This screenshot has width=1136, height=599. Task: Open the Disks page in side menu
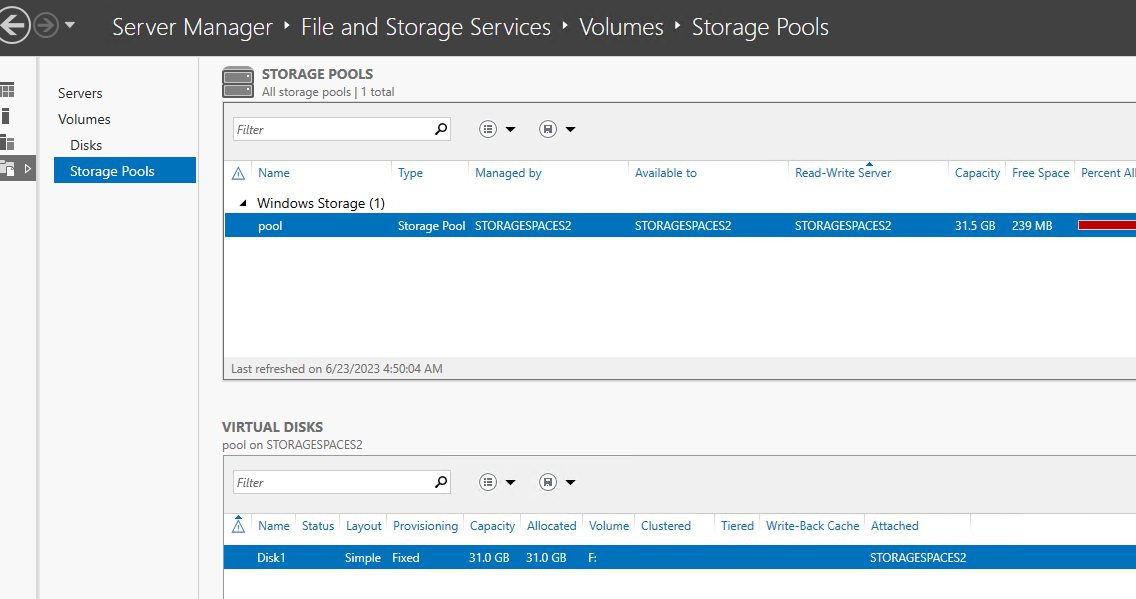[x=86, y=145]
